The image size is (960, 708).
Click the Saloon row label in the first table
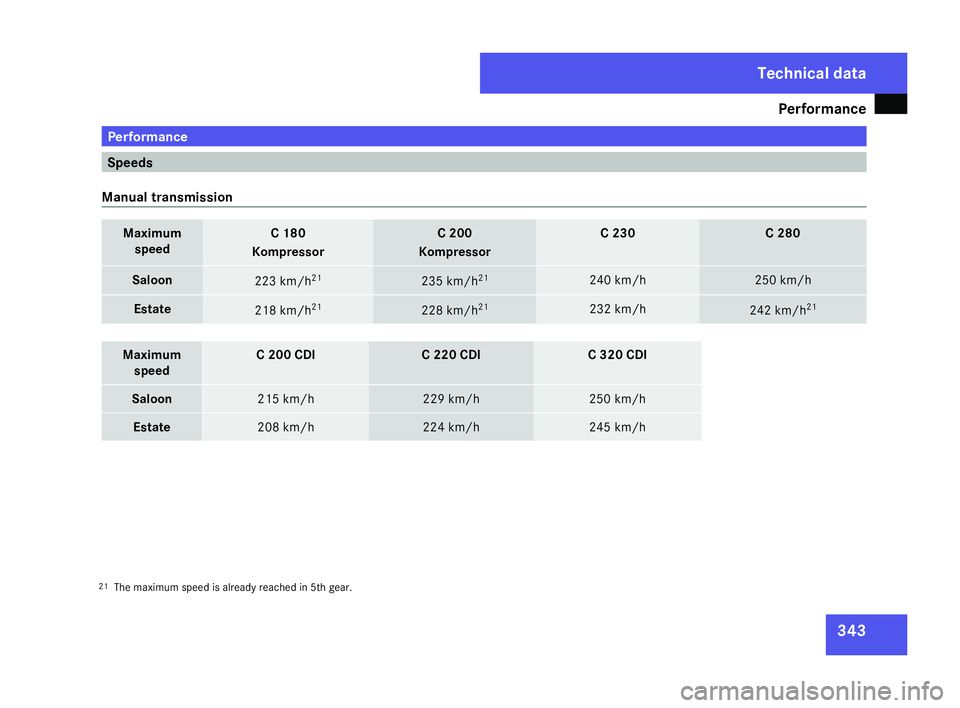(152, 281)
